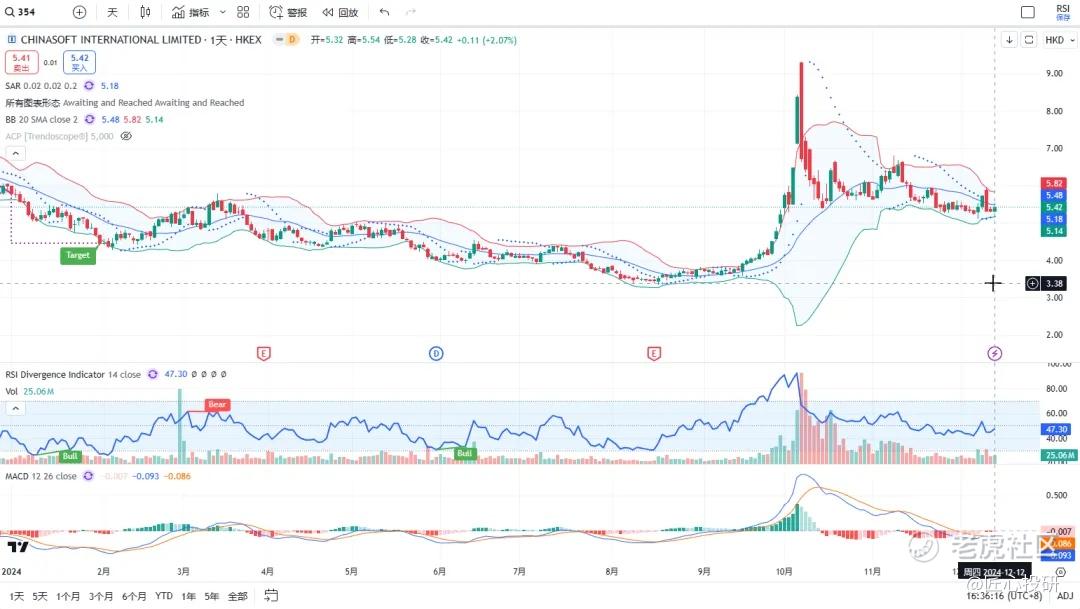Click the 47.30 RSI value label

1056,429
